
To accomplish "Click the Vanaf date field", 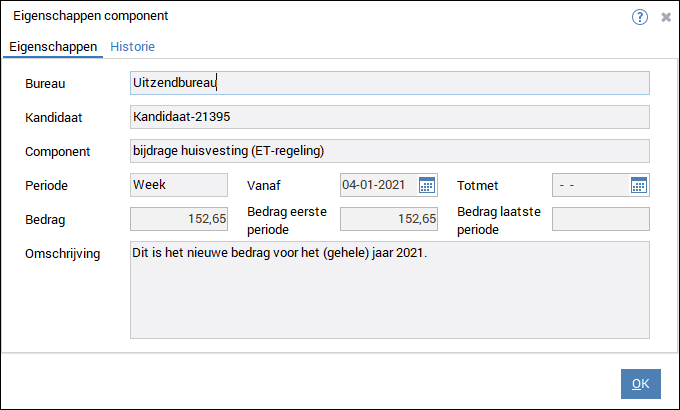I will [378, 185].
